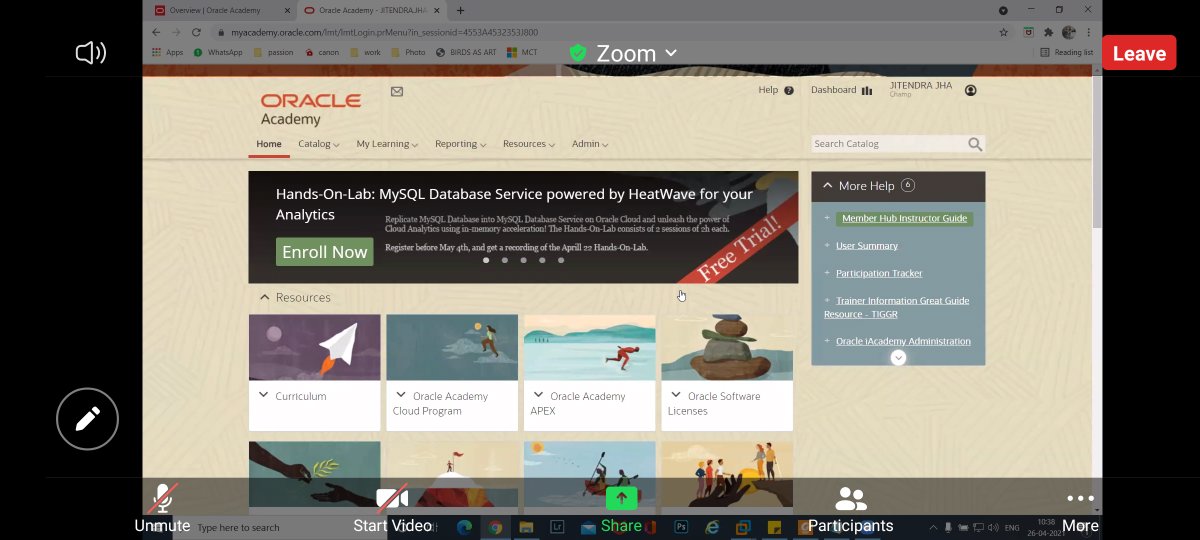Viewport: 1200px width, 540px height.
Task: Open Member Hub Instructor Guide link
Action: (904, 218)
